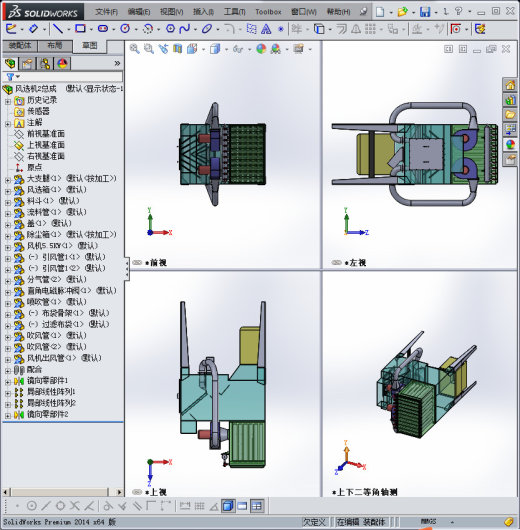
Task: Click the New document icon
Action: click(x=380, y=12)
